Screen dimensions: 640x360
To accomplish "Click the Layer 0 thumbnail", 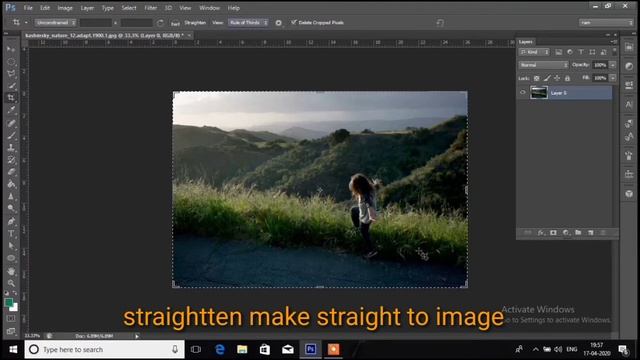I will tap(539, 93).
